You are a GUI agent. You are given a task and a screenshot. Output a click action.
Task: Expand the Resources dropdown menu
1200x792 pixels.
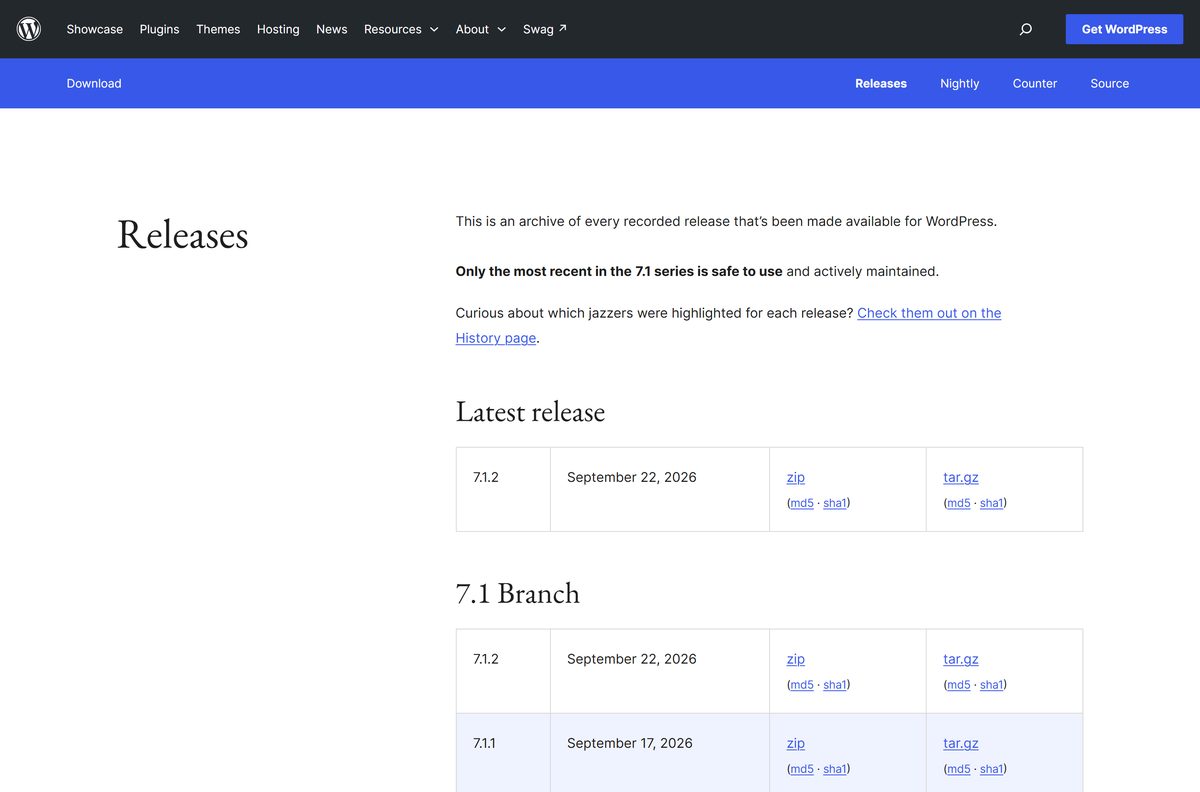point(401,29)
